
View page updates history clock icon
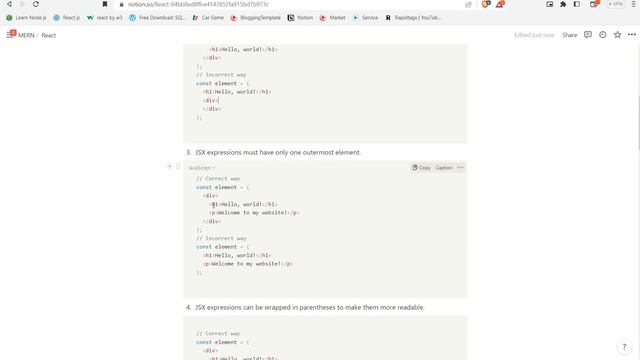[x=602, y=35]
